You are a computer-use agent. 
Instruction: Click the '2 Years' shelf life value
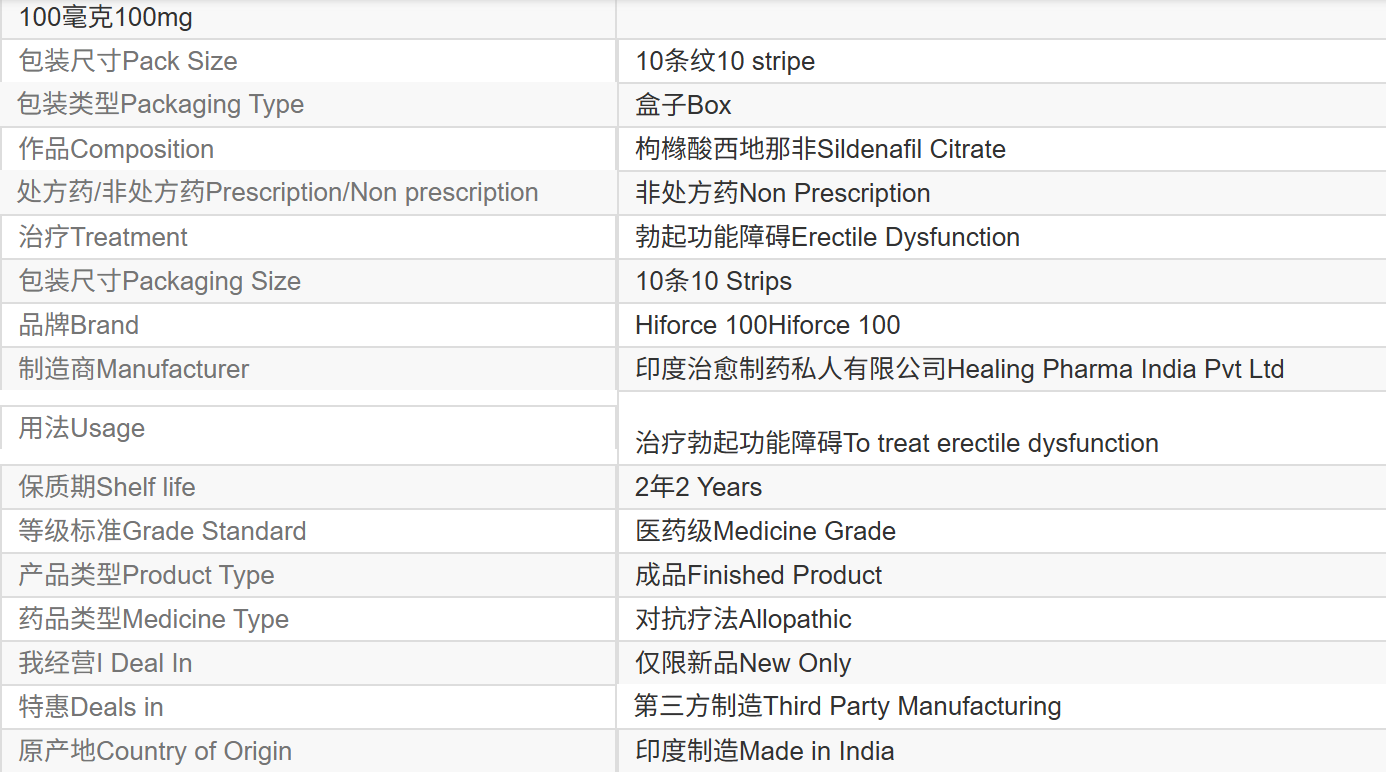coord(698,487)
